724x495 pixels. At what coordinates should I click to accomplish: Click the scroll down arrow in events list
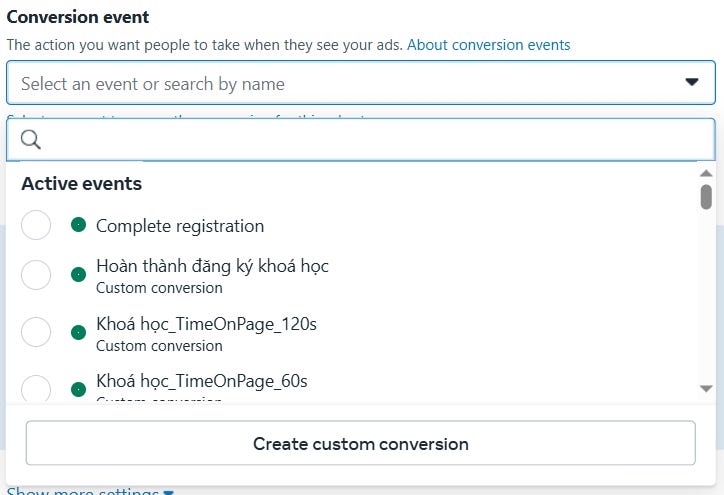[706, 388]
